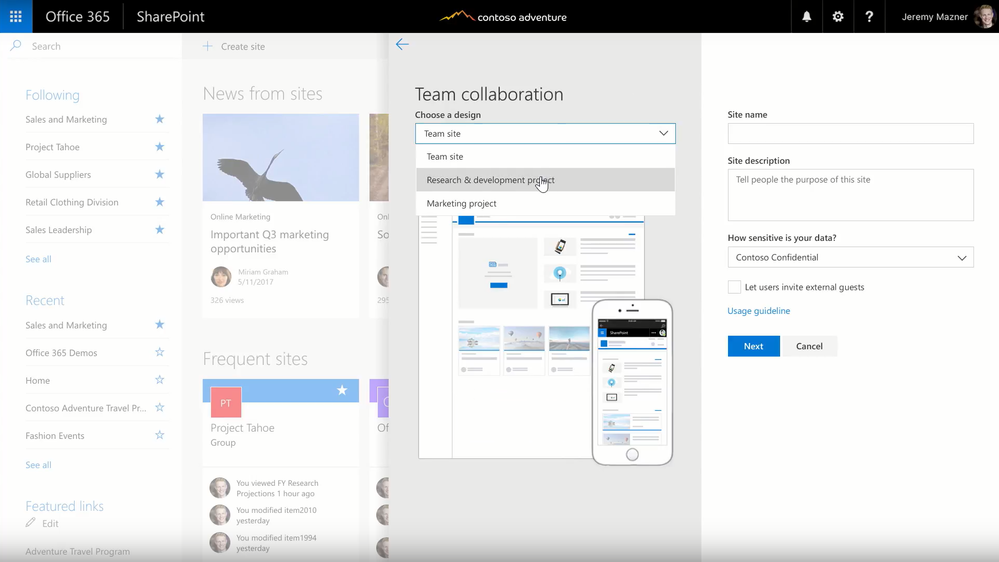The width and height of the screenshot is (999, 562).
Task: Click Create site
Action: (x=243, y=47)
